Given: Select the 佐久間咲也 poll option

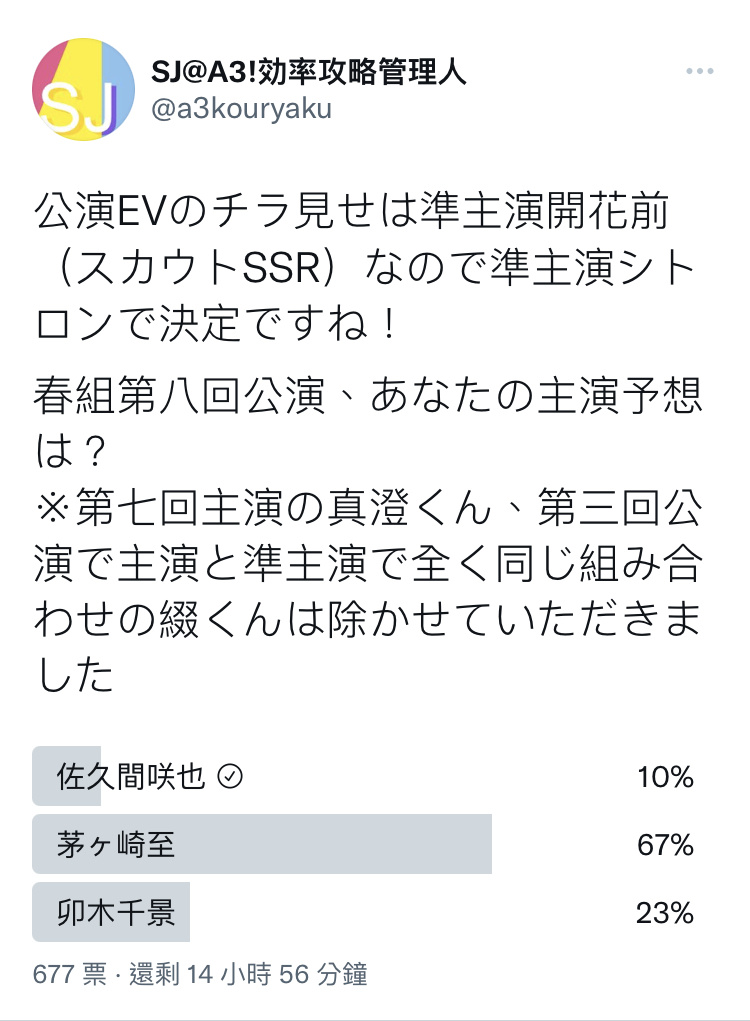Looking at the screenshot, I should click(375, 776).
